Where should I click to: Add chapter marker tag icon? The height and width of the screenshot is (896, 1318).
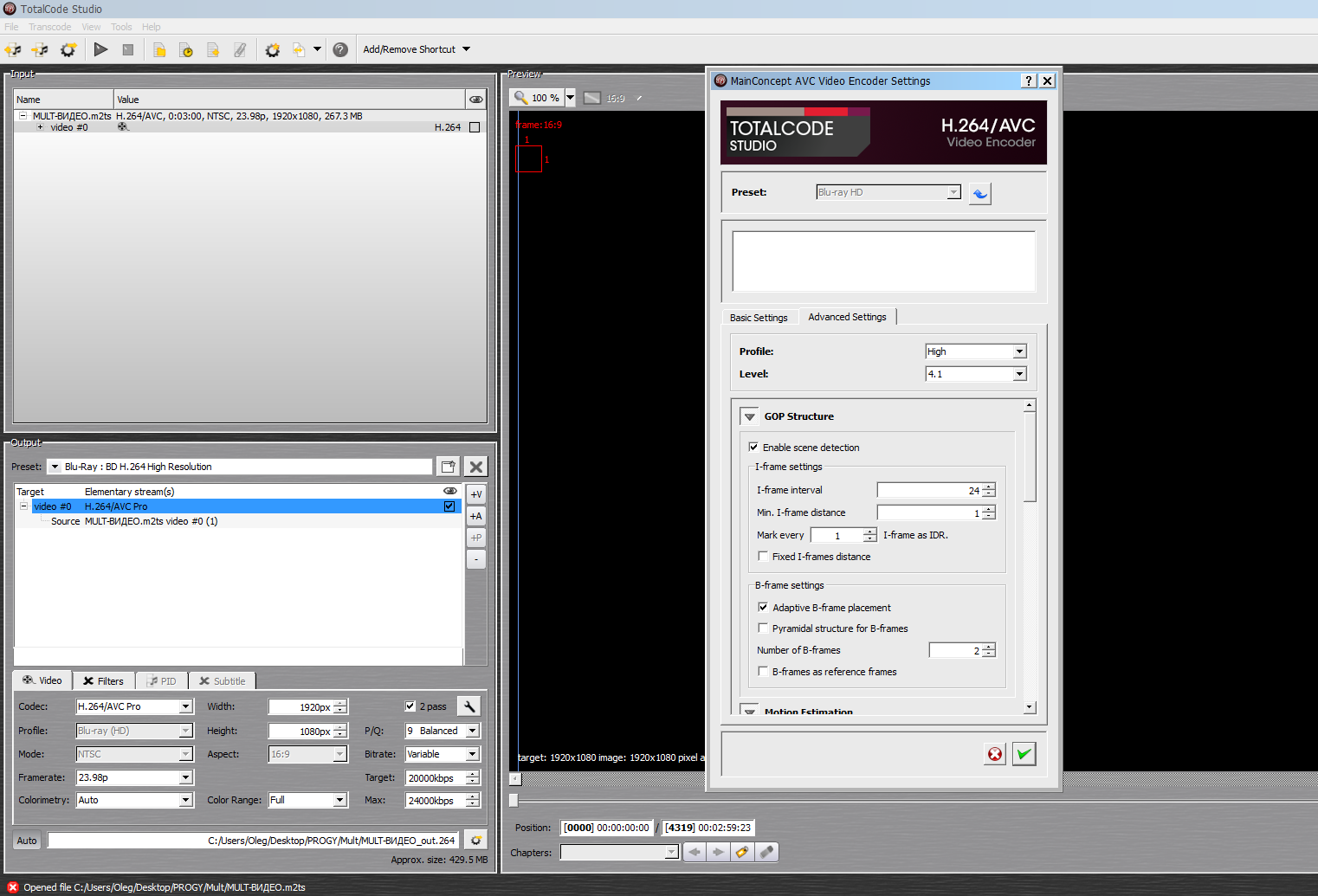(x=742, y=852)
